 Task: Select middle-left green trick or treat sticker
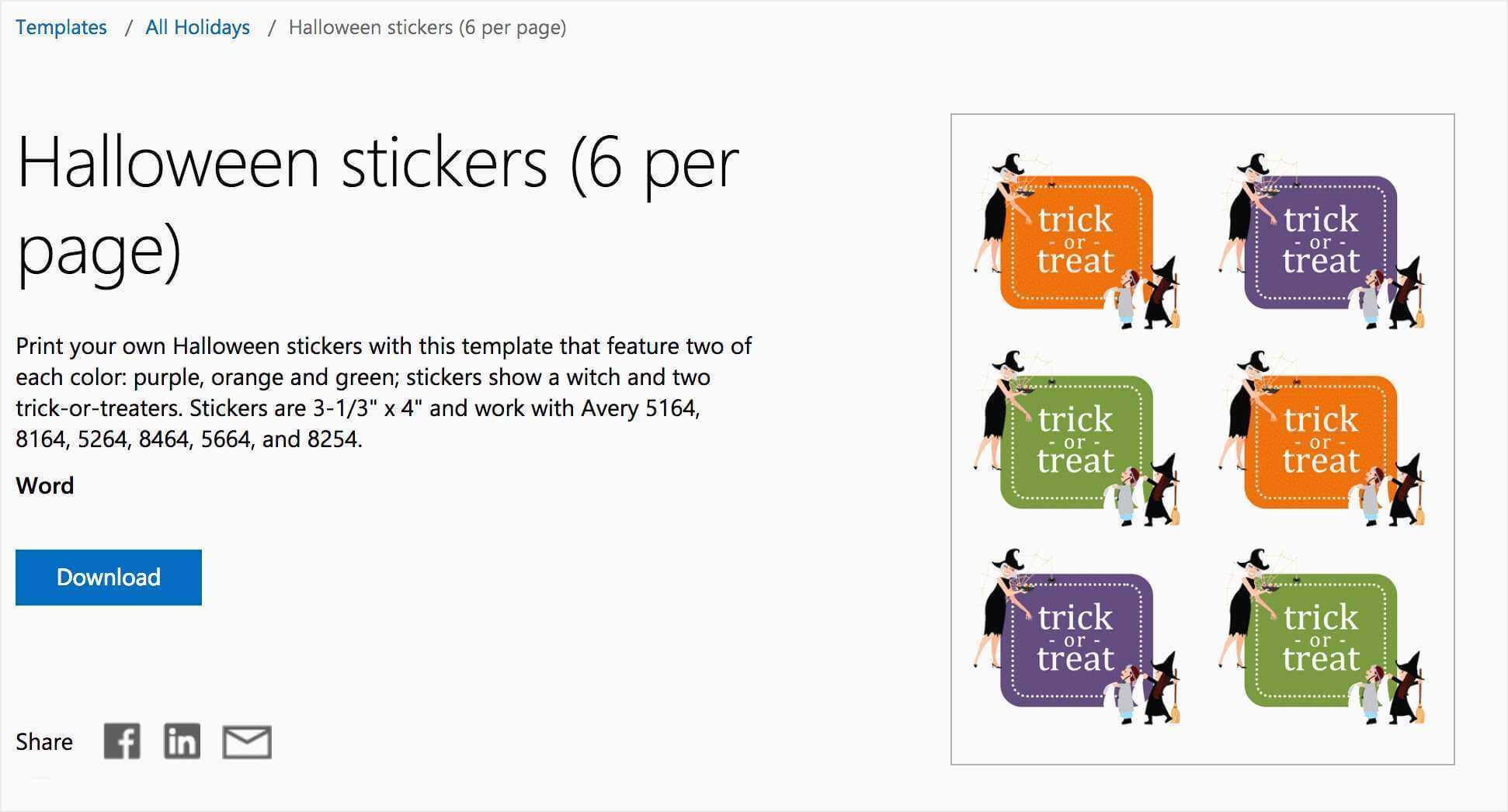pyautogui.click(x=1075, y=439)
